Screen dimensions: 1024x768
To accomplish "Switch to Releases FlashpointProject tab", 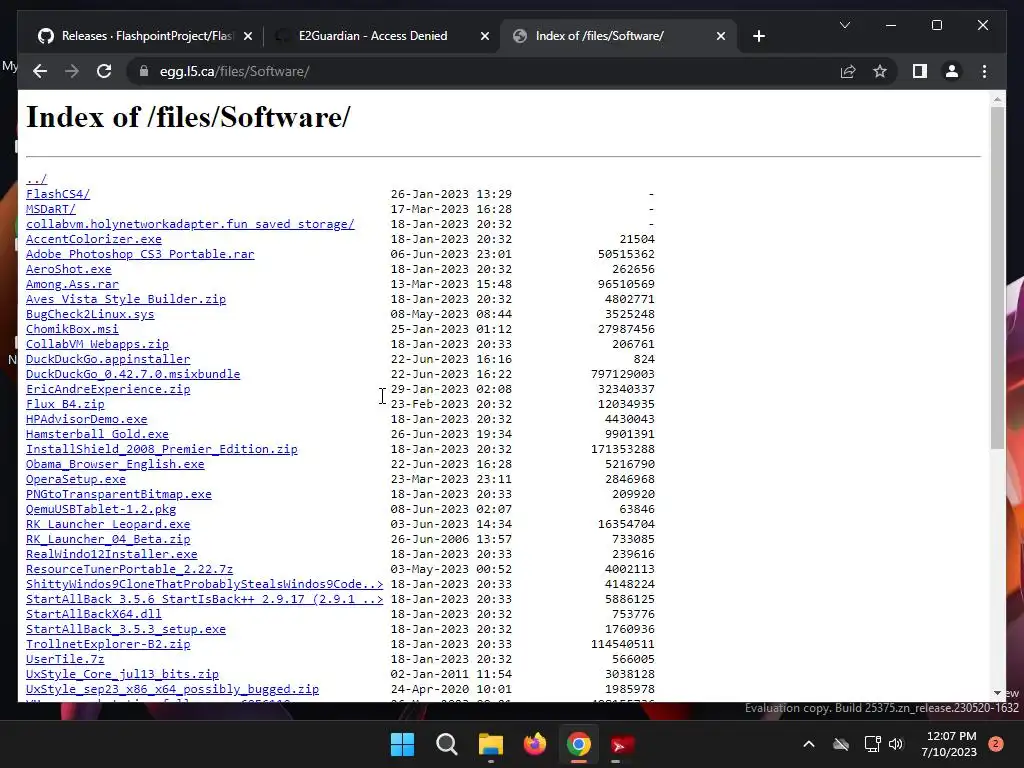I will pyautogui.click(x=146, y=36).
